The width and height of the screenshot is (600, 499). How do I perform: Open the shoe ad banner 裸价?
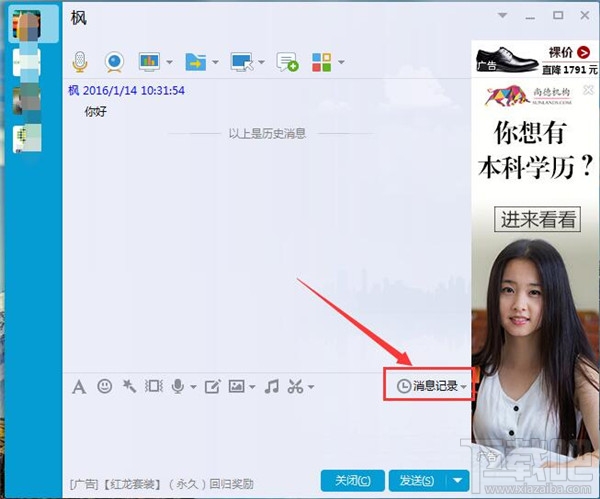tap(535, 59)
